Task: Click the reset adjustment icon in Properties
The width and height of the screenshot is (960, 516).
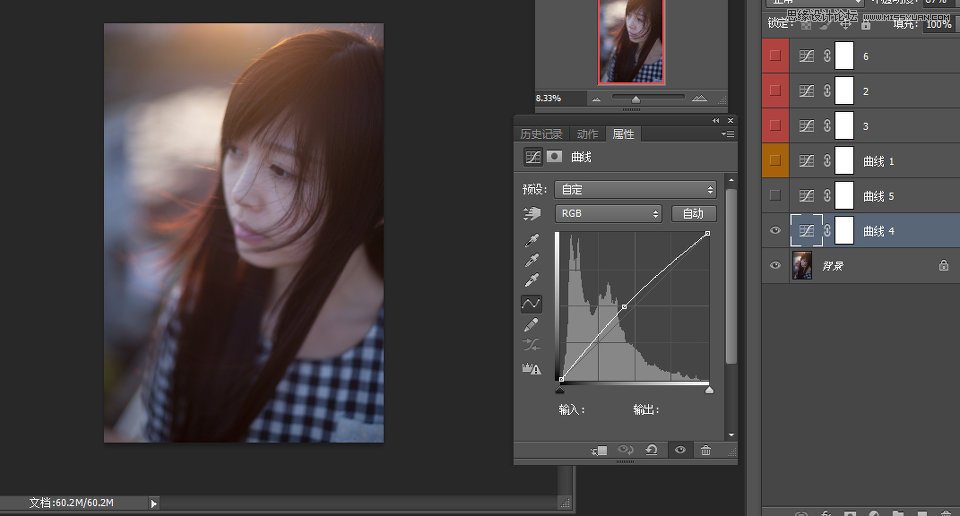Action: [652, 450]
